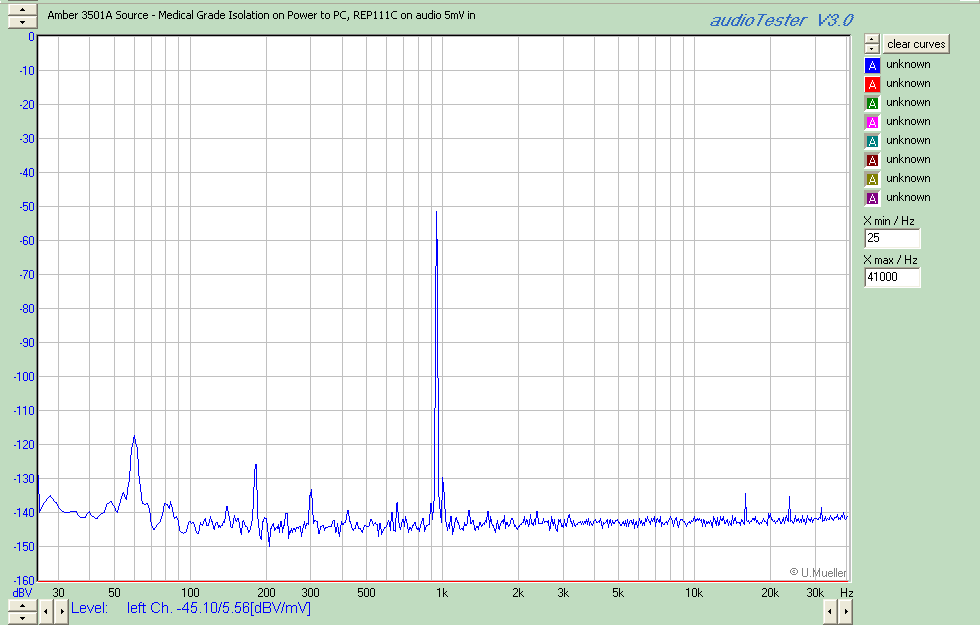
Task: Click bottom-left Y-axis up arrow
Action: click(22, 606)
